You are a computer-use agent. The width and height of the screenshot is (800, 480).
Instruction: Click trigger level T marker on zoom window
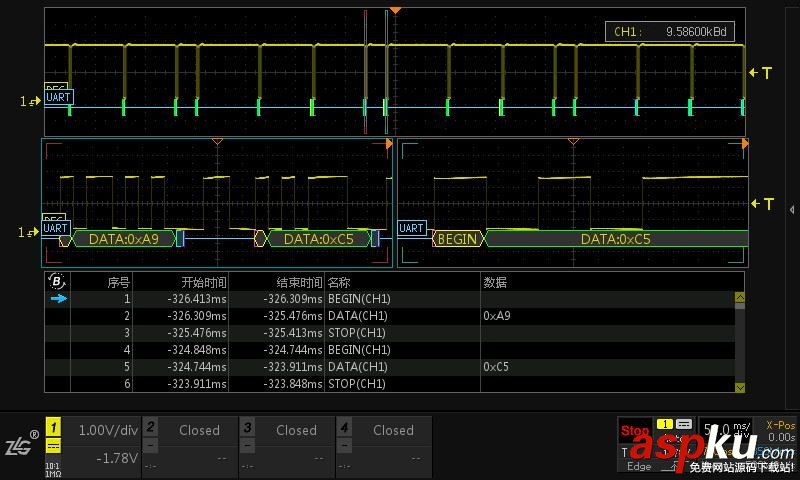(x=762, y=204)
